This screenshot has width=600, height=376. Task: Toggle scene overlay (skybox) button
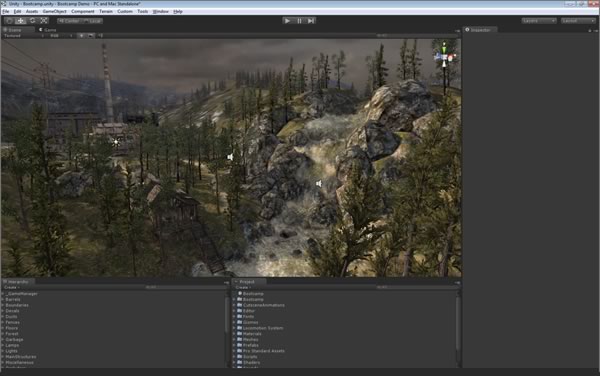pos(91,36)
